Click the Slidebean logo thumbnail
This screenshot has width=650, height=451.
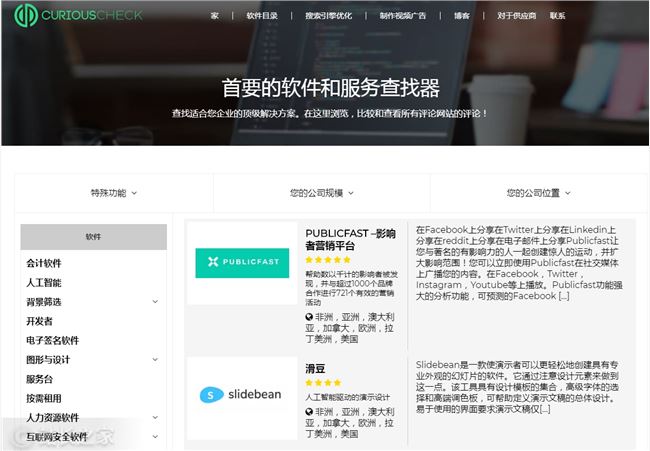[241, 394]
